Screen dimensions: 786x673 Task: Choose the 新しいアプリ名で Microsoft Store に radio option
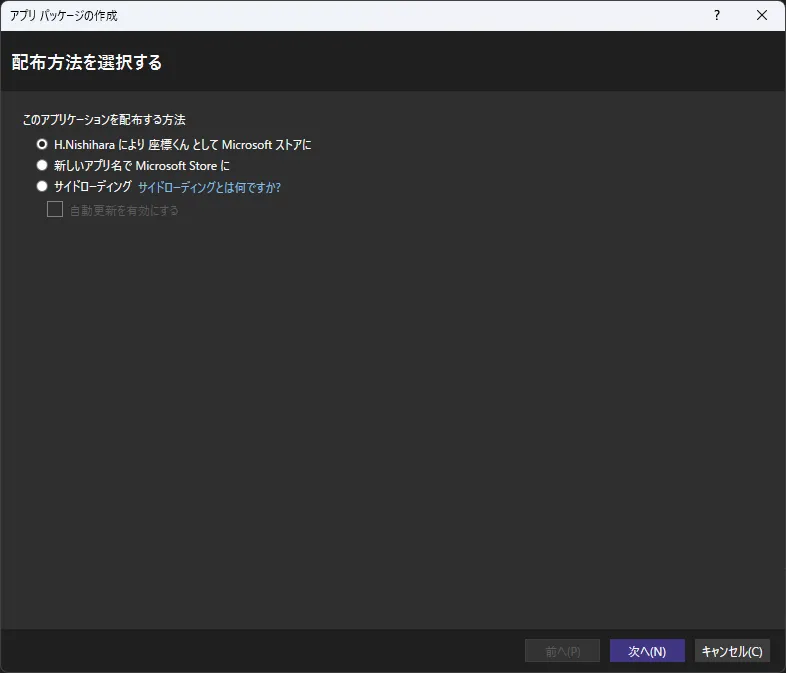(42, 165)
